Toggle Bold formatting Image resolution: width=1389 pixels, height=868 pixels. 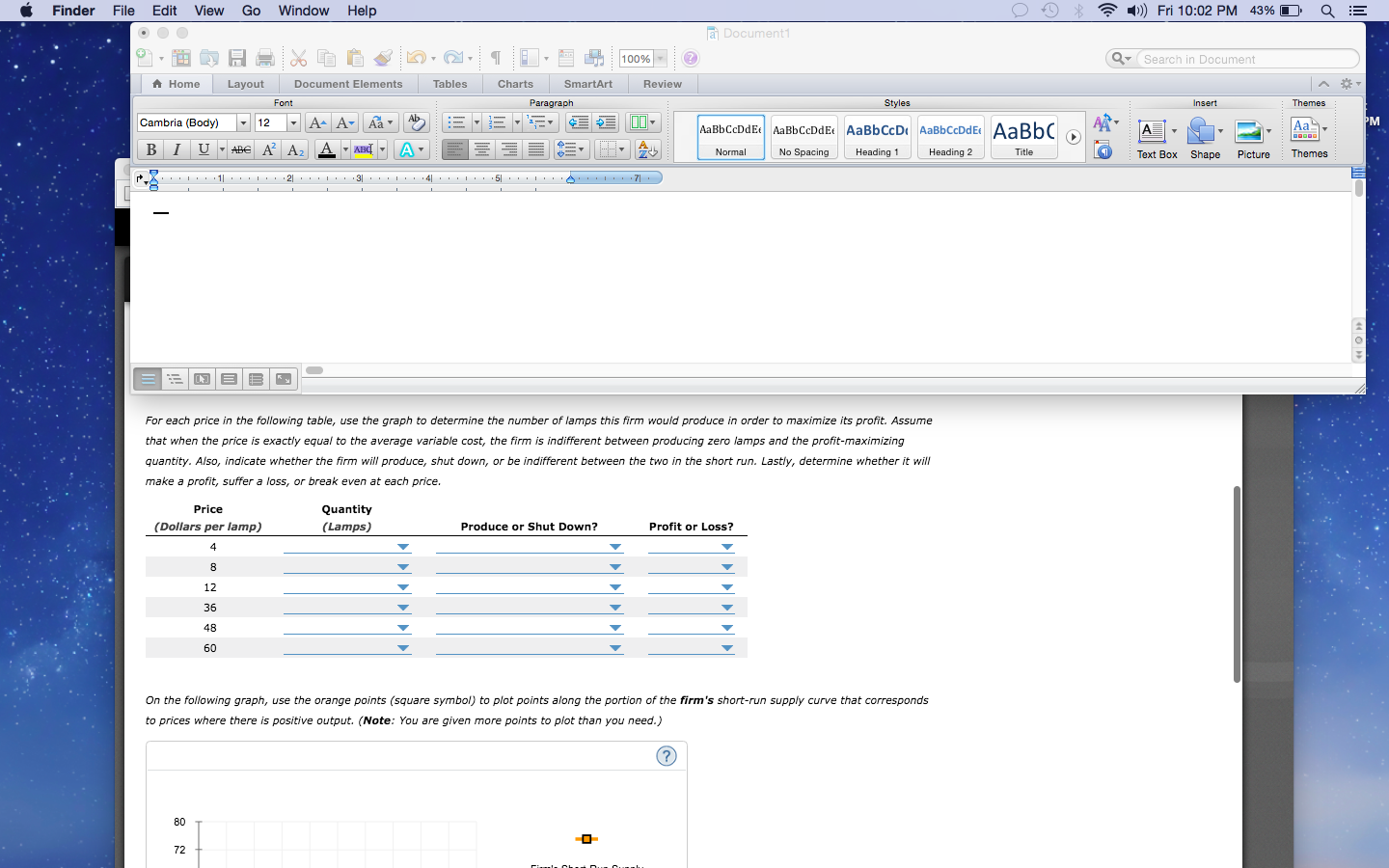point(150,149)
